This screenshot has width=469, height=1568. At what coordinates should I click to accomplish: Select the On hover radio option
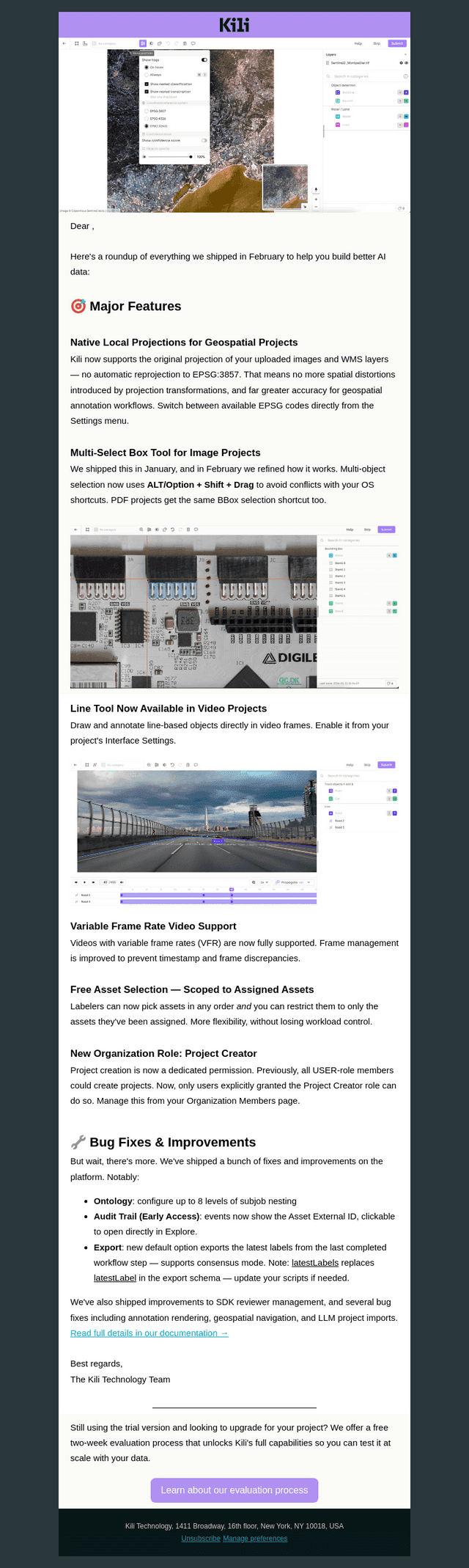point(147,67)
